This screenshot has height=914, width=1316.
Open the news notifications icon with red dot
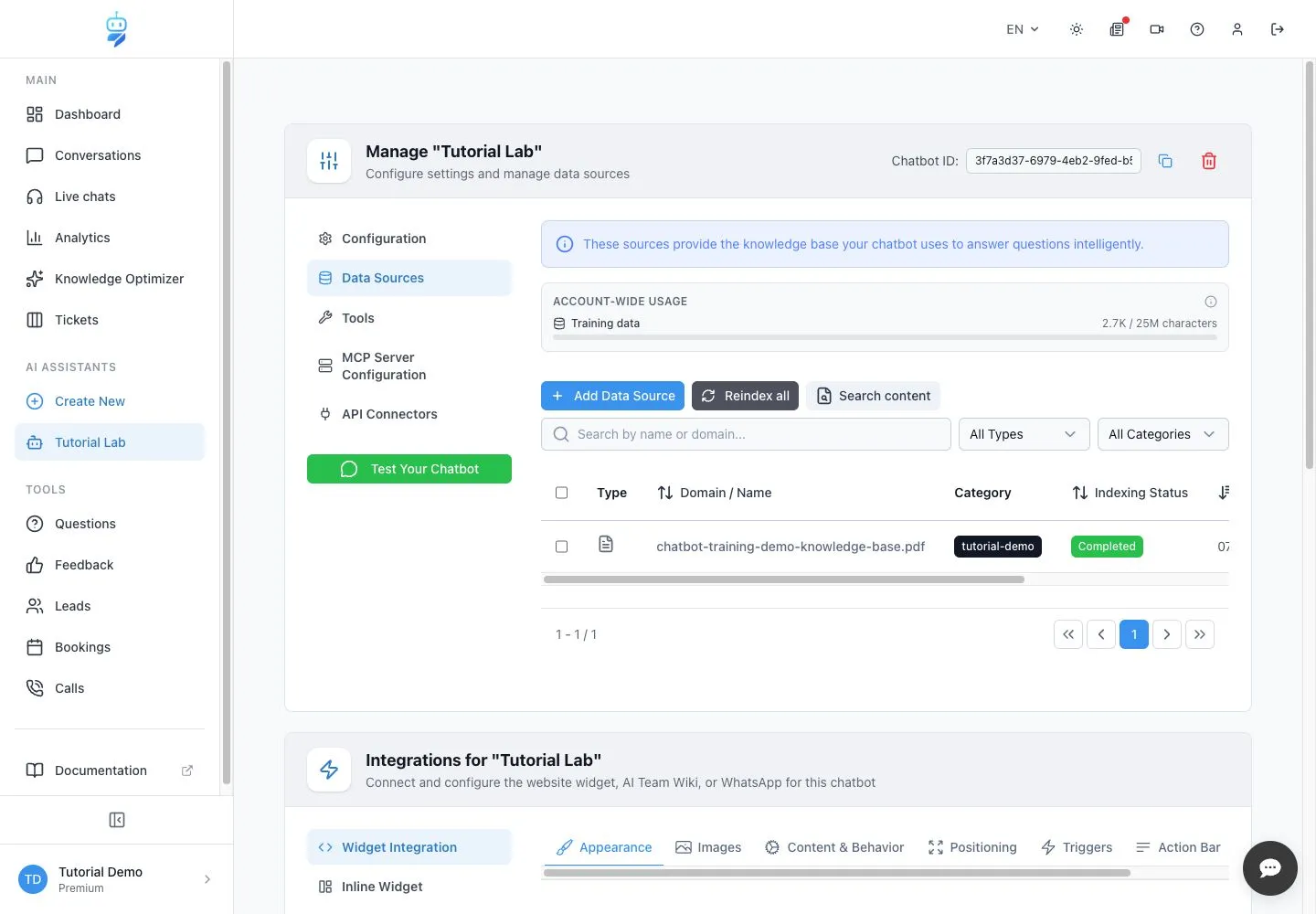tap(1117, 29)
